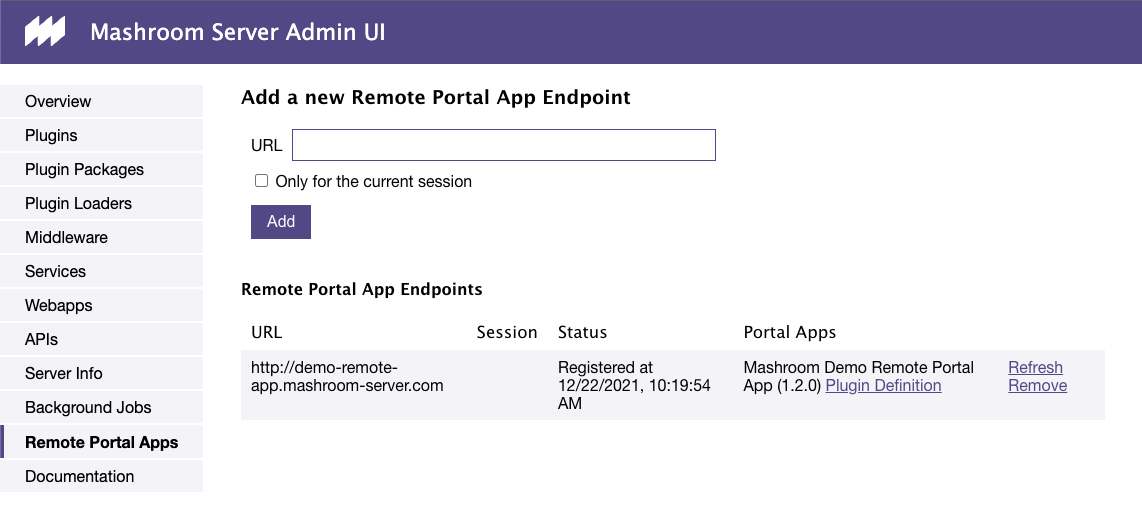Go to the Plugins page
The image size is (1142, 525).
(101, 135)
